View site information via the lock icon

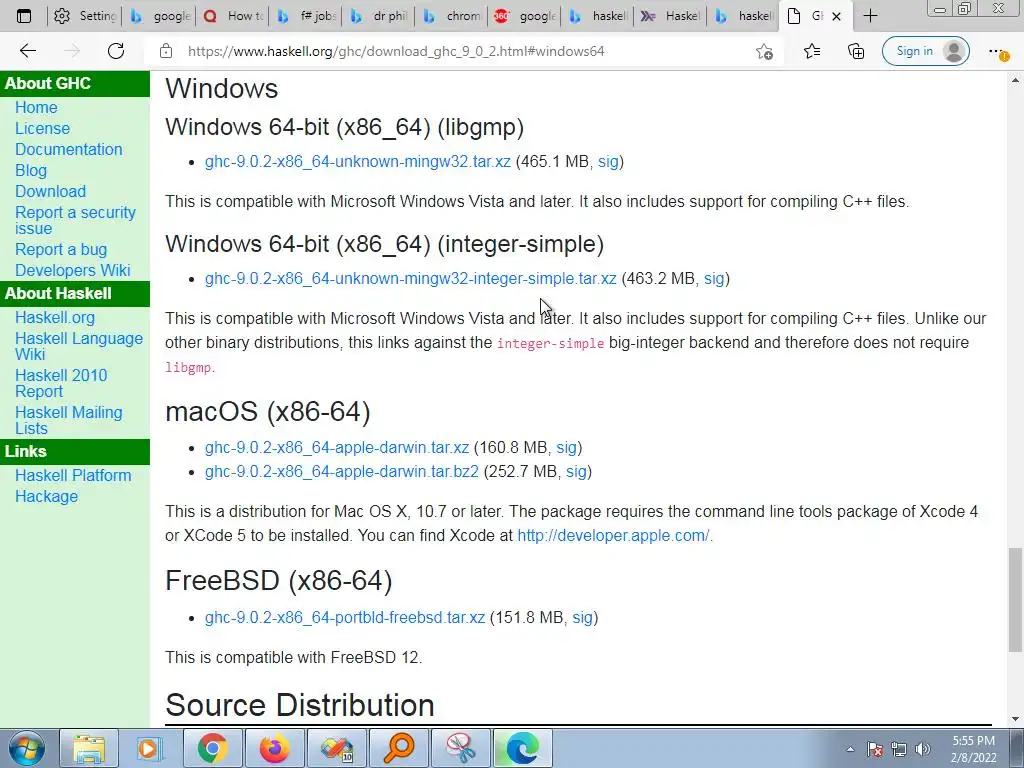click(x=166, y=51)
